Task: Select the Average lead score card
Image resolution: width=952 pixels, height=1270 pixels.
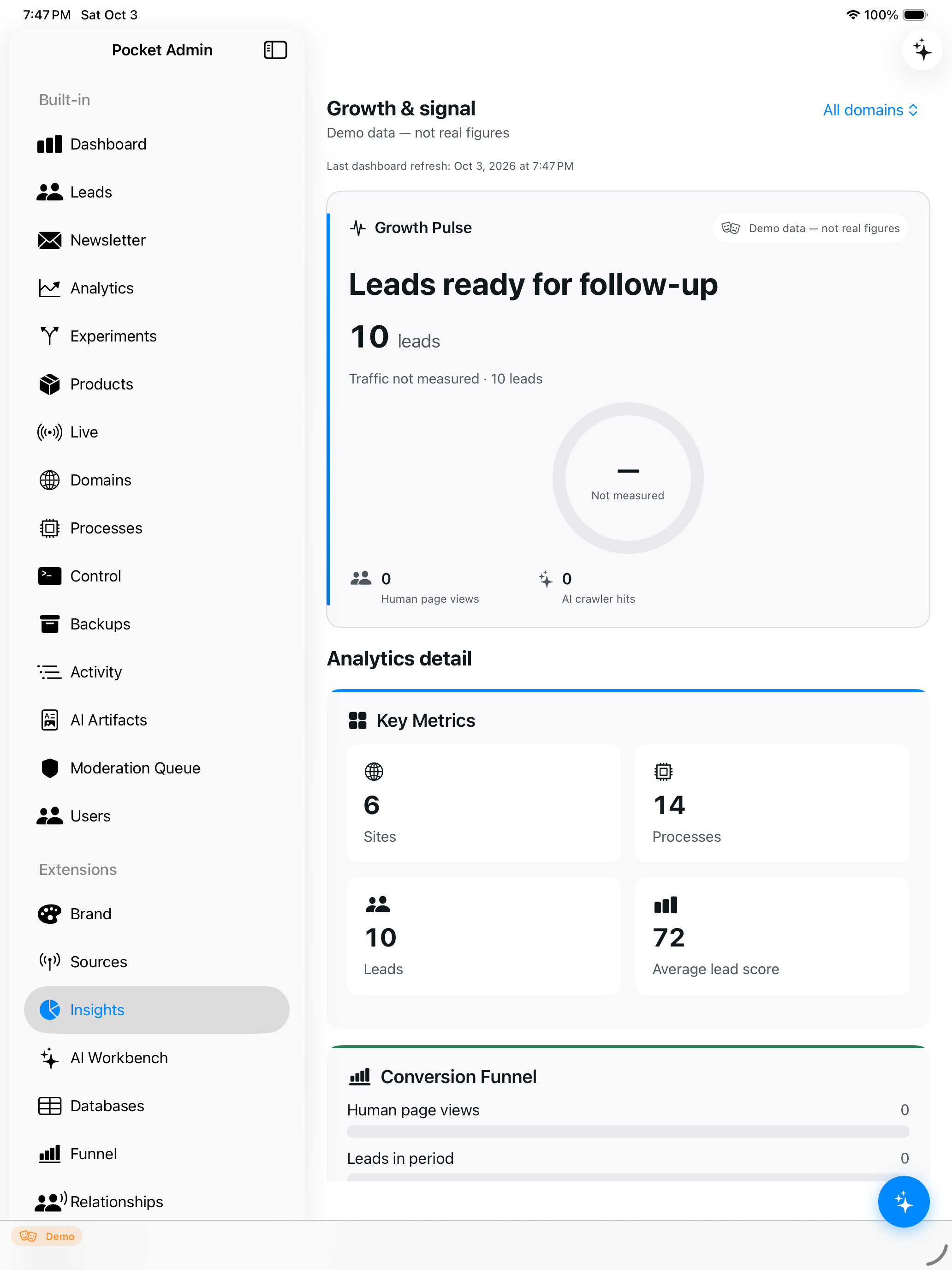Action: (x=772, y=936)
